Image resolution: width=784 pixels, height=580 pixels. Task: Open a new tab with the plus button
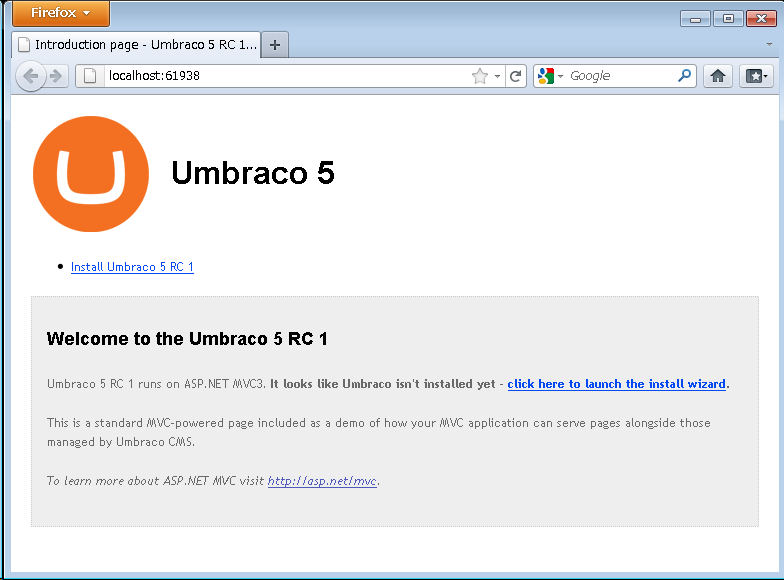[274, 45]
